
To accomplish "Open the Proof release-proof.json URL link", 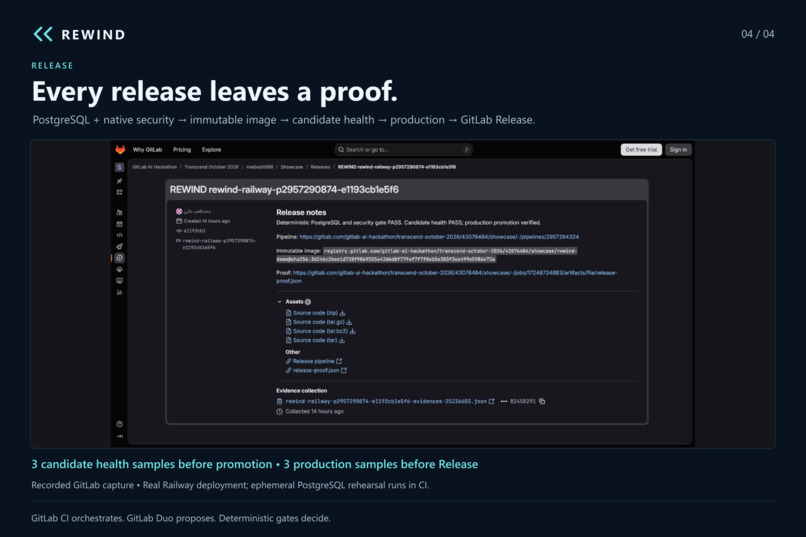I will (x=447, y=277).
